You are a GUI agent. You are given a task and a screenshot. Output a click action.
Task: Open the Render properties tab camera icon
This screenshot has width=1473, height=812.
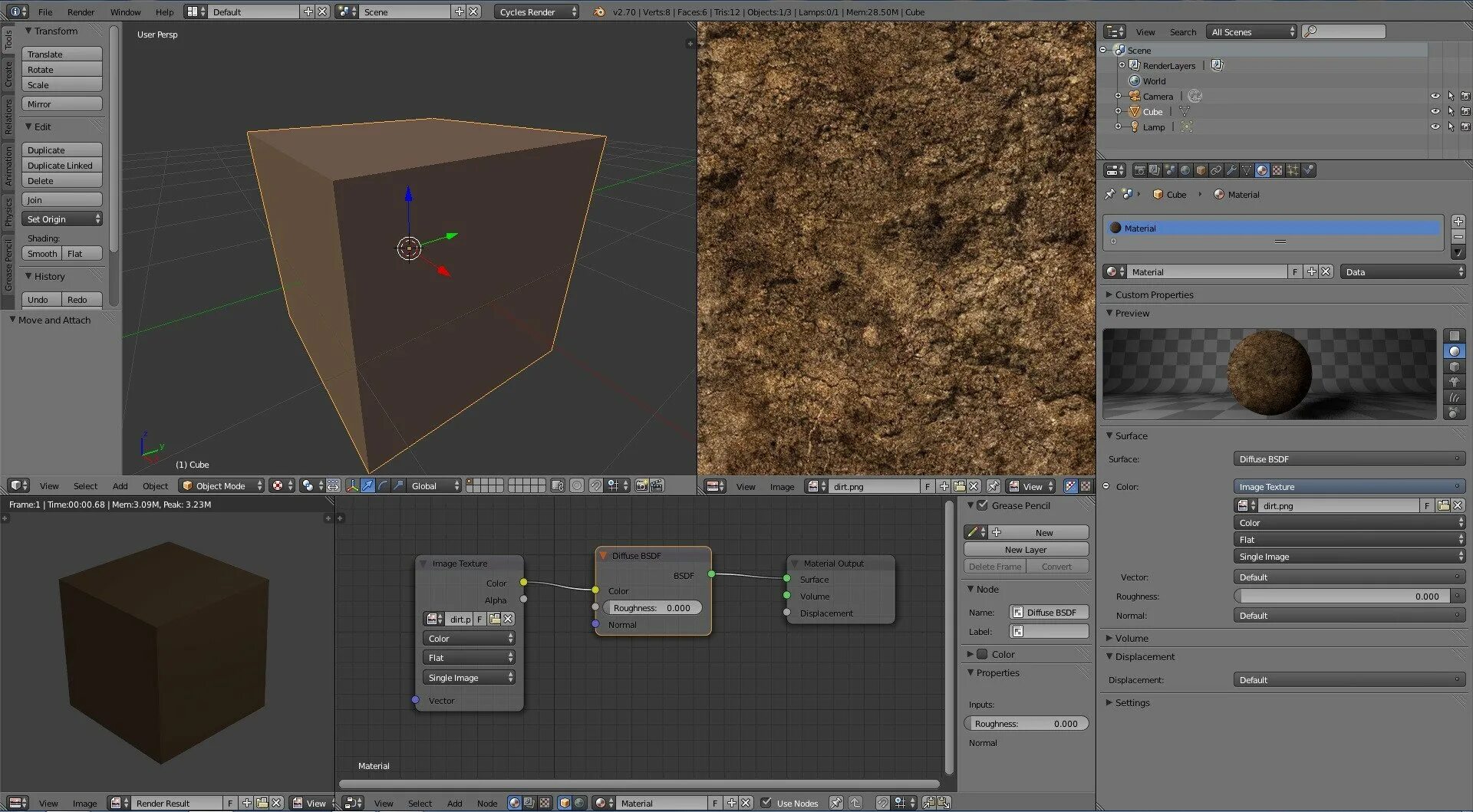1139,170
